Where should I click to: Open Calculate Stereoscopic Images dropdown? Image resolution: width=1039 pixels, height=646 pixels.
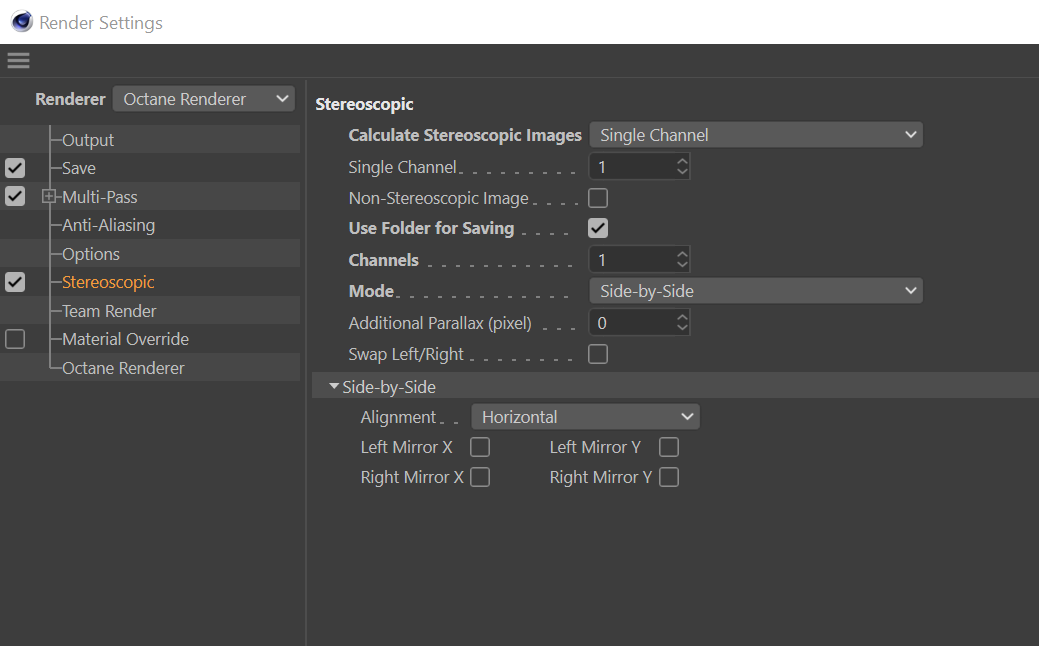click(756, 135)
